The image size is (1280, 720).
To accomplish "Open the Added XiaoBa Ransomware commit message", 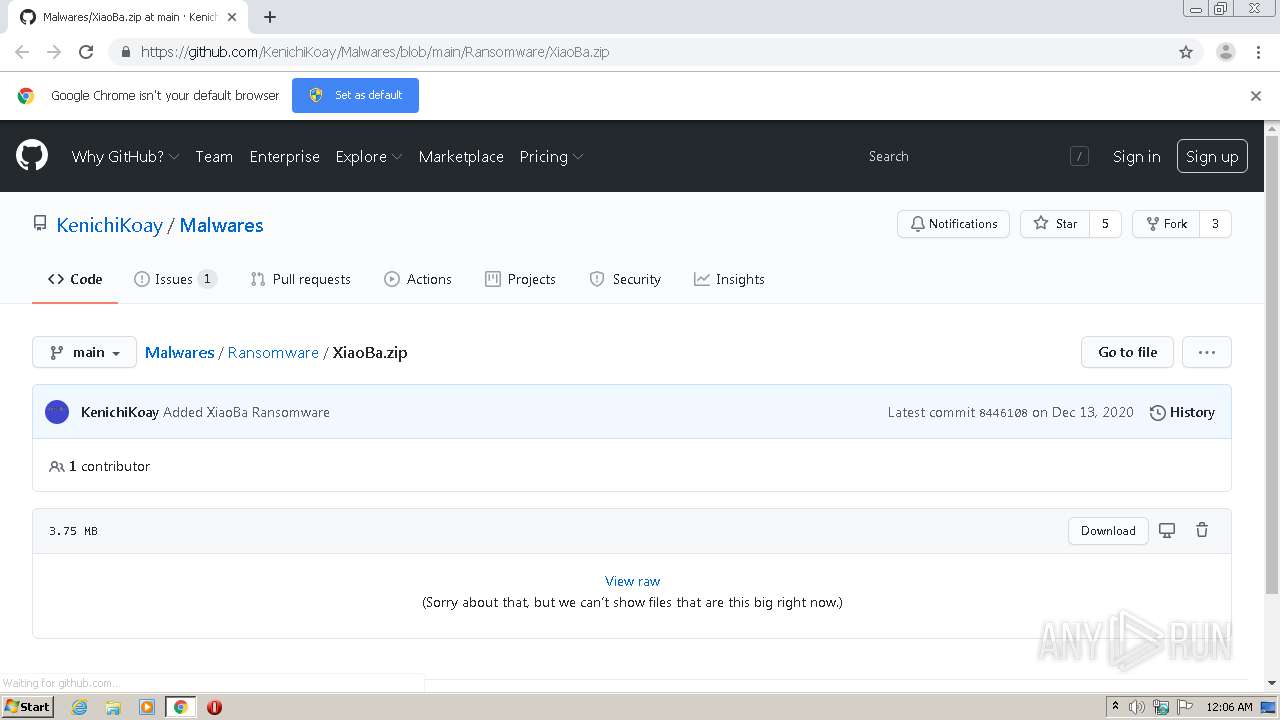I will click(246, 412).
